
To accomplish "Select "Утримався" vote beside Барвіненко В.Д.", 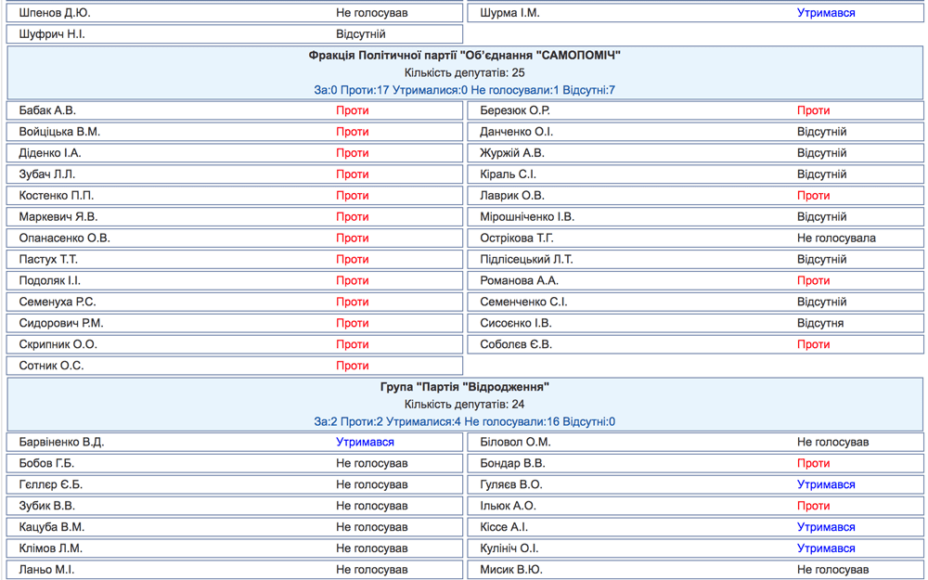I will point(365,442).
